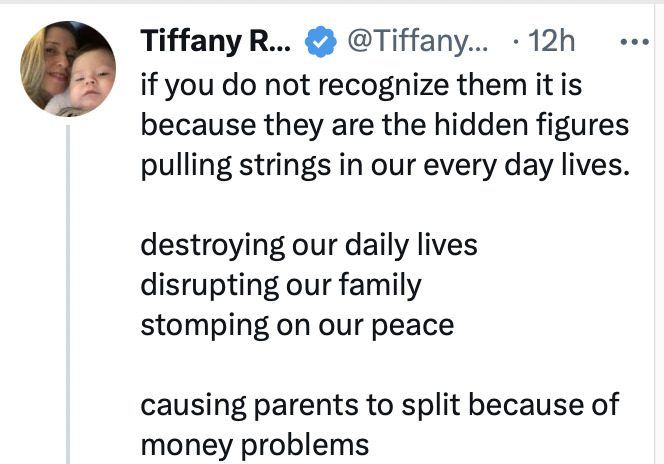
Task: Select the line 'stomping on our peace'
Action: pos(297,325)
